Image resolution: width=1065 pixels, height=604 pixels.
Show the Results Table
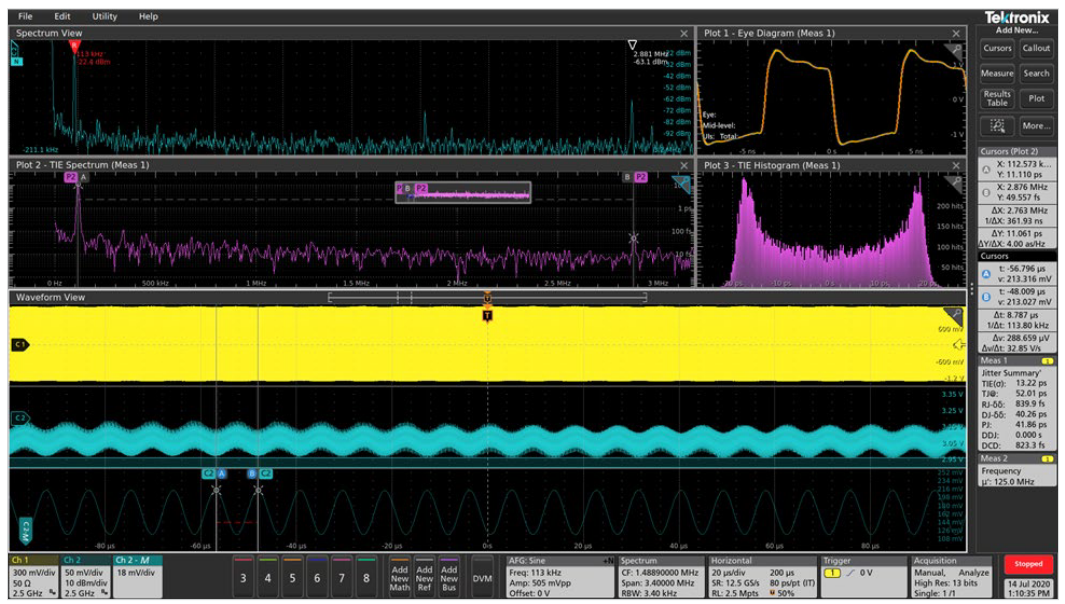995,97
